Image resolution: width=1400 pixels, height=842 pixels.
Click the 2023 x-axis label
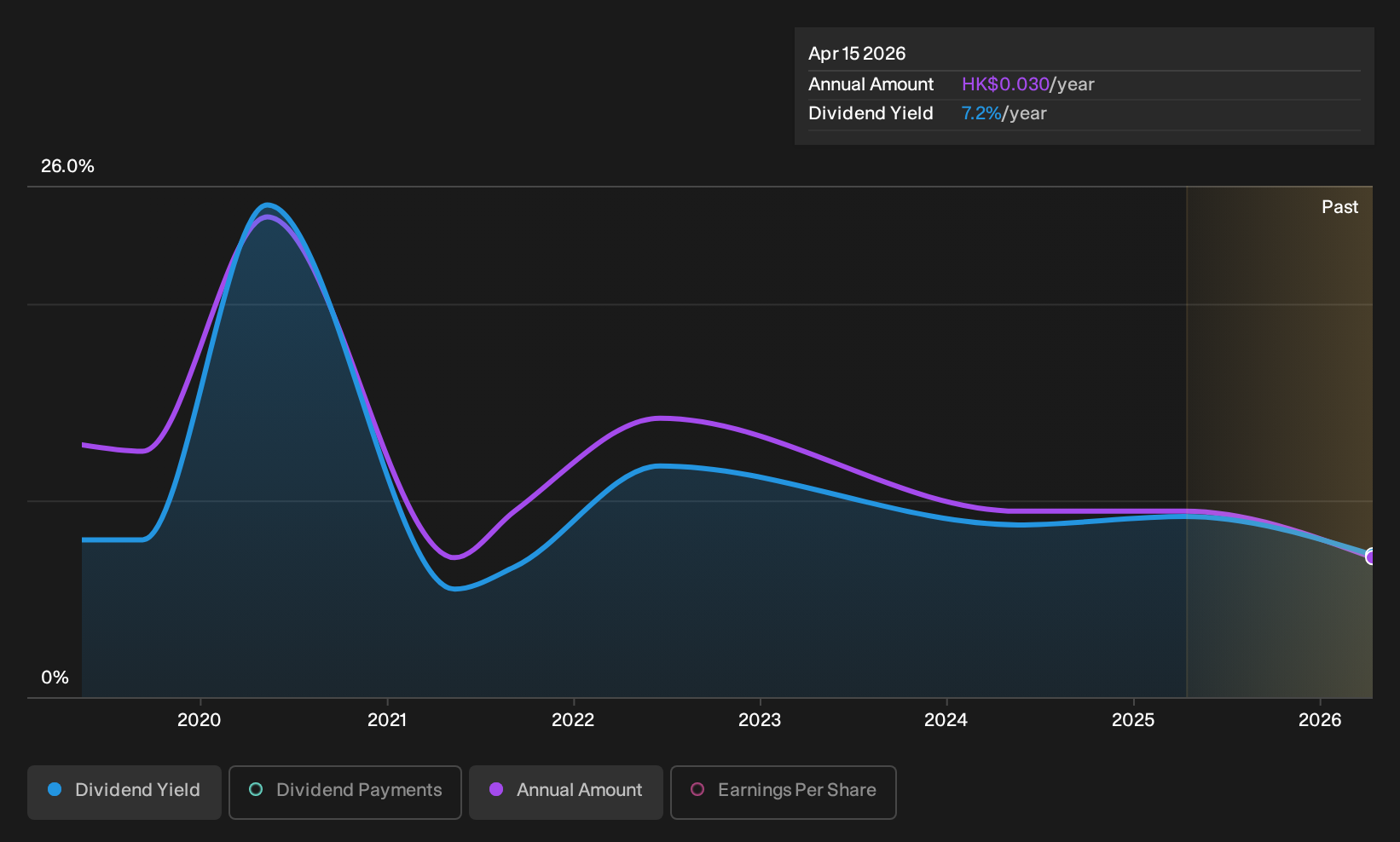[x=760, y=720]
